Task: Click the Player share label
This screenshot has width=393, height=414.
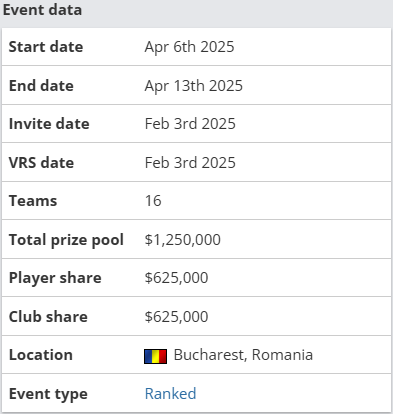Action: point(55,278)
